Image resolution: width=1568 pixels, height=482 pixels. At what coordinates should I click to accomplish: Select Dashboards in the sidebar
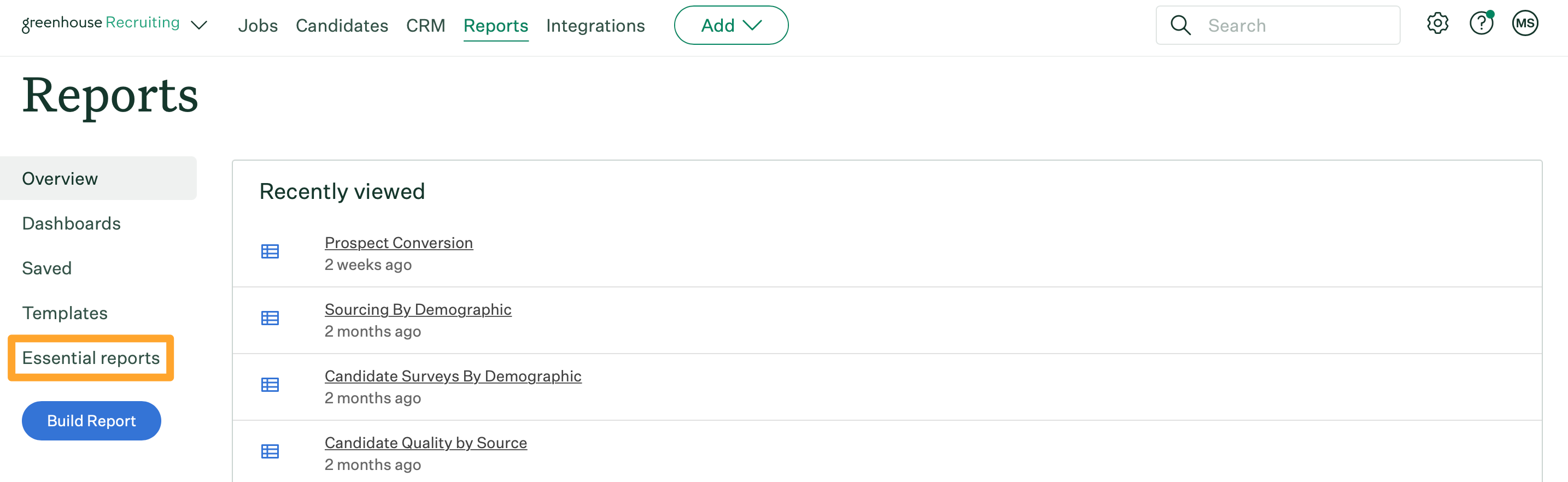[71, 223]
